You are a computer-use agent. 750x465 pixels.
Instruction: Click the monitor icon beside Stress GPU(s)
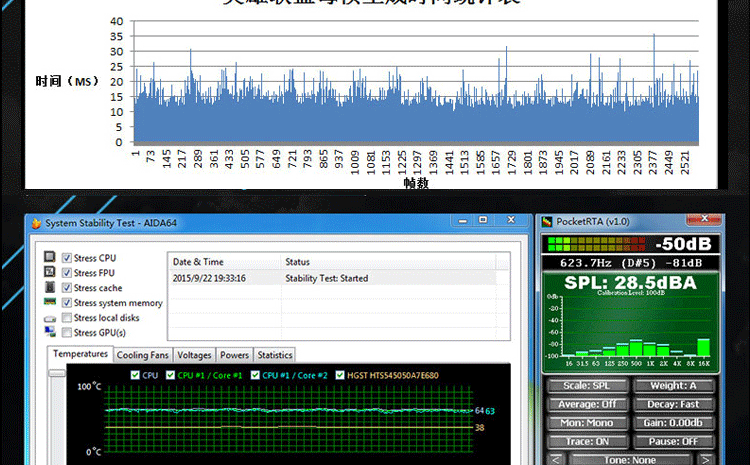click(x=50, y=332)
